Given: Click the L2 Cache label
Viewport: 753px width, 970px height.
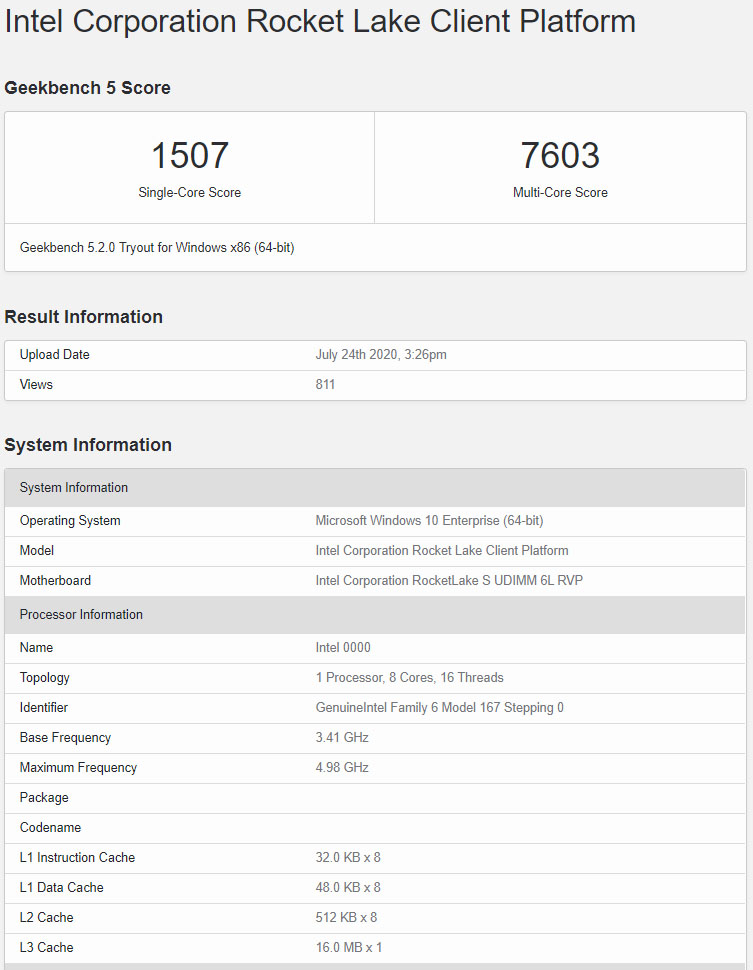Looking at the screenshot, I should click(x=46, y=917).
